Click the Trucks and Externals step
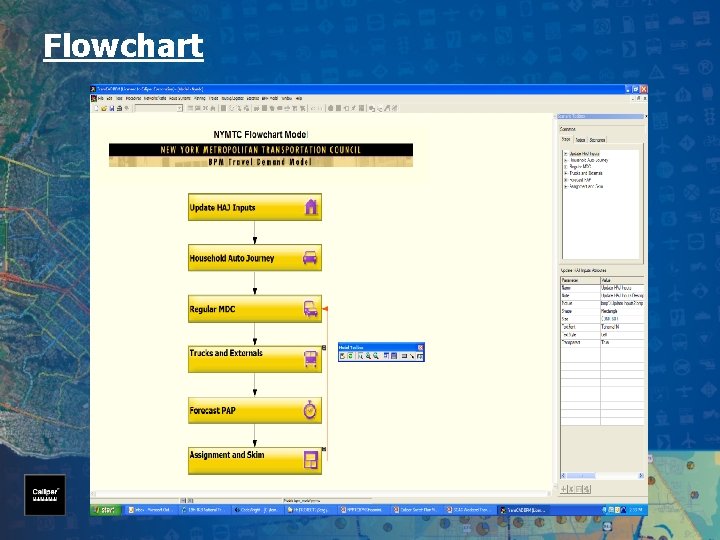Screen dimensions: 720x540 (x=255, y=359)
